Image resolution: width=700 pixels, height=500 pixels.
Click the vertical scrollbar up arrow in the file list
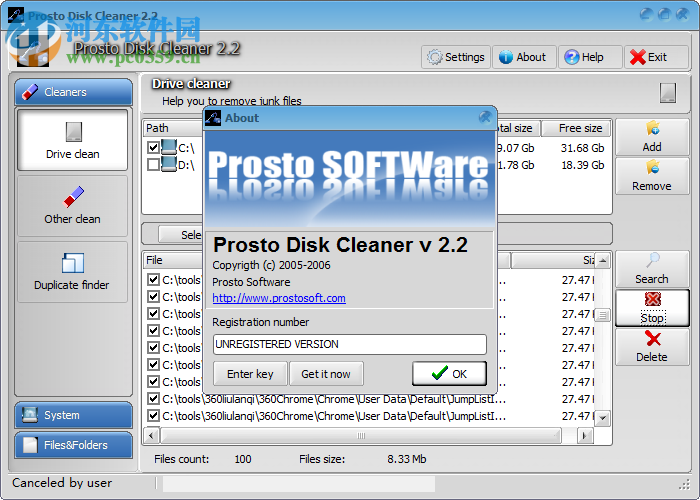pos(603,260)
